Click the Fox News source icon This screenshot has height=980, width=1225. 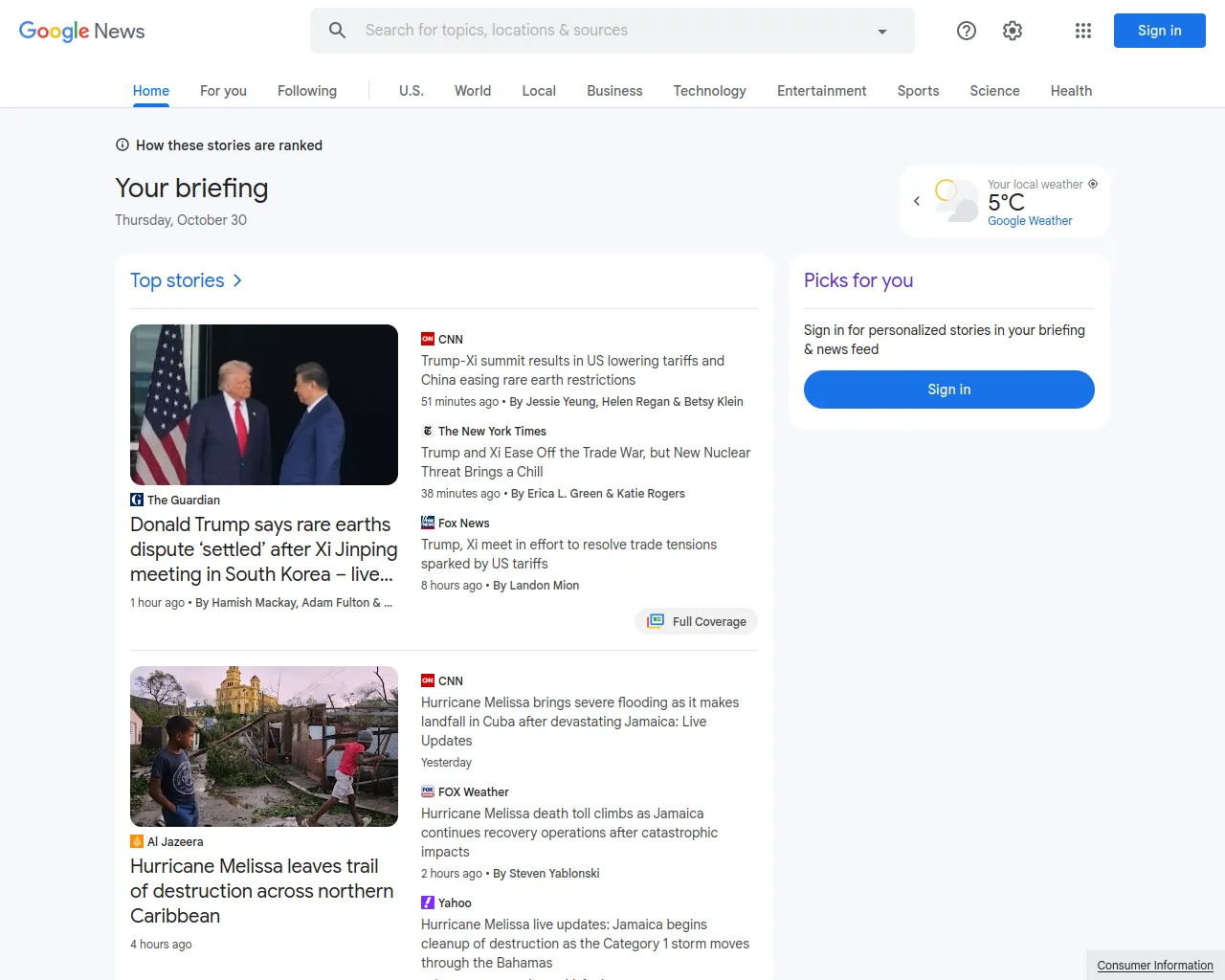pyautogui.click(x=428, y=523)
